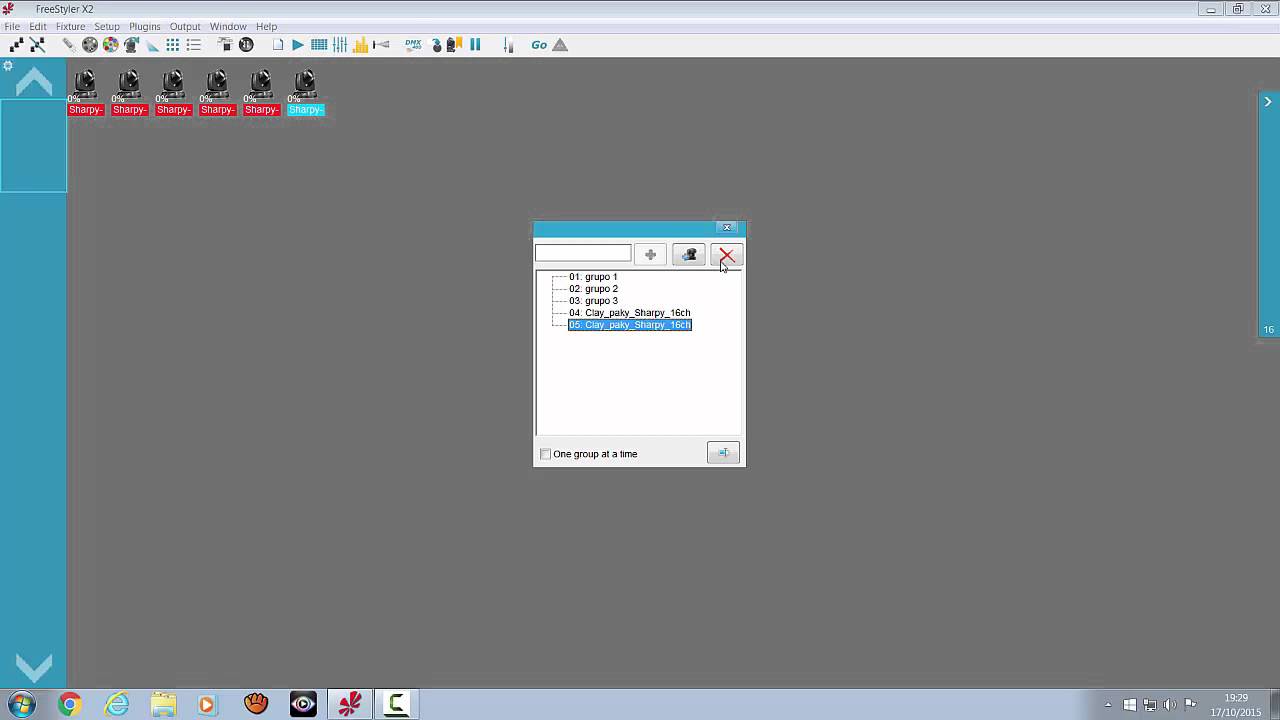Open the color wheel panel icon
Image resolution: width=1280 pixels, height=720 pixels.
(110, 45)
